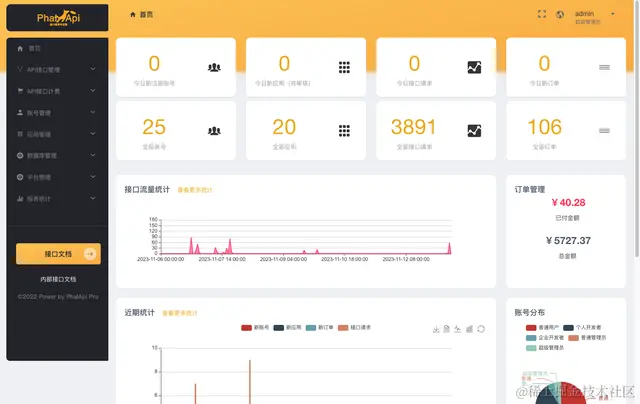Screen dimensions: 640x404
Task: Open the 账号管理 menu label
Action: 39,113
